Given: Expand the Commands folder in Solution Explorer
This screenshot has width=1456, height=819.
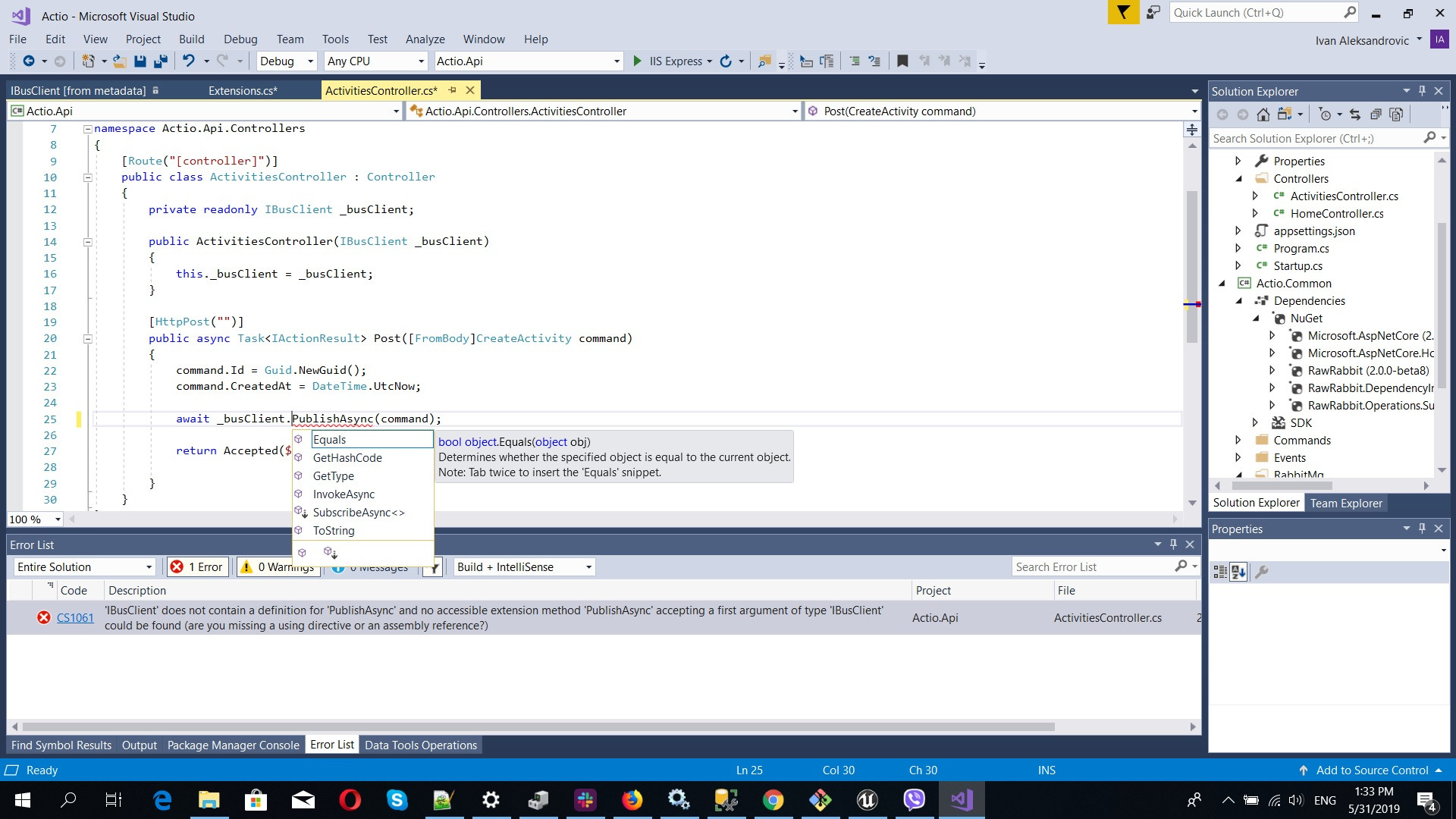Looking at the screenshot, I should point(1238,441).
